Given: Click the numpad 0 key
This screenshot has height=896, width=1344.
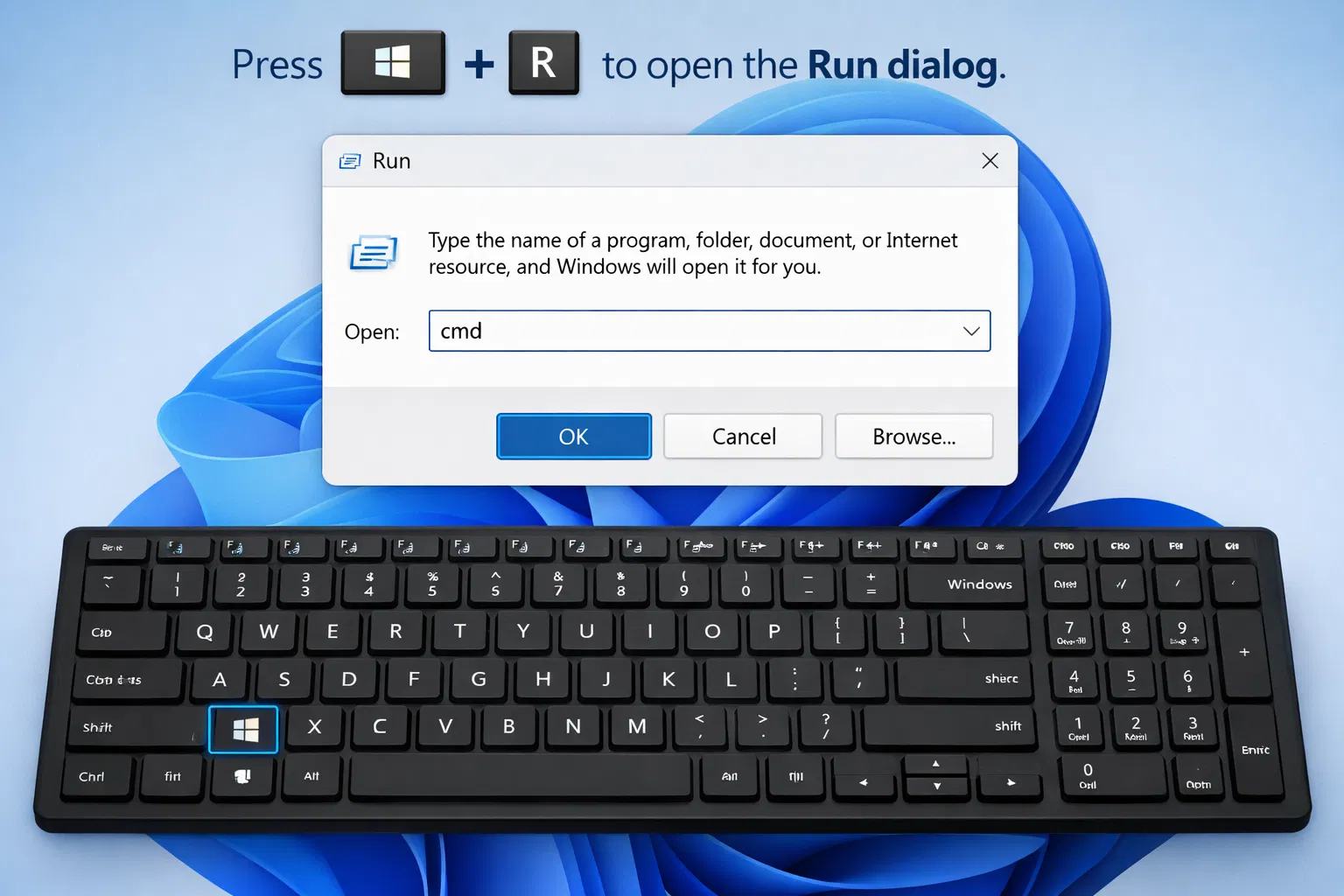Looking at the screenshot, I should [x=1111, y=777].
